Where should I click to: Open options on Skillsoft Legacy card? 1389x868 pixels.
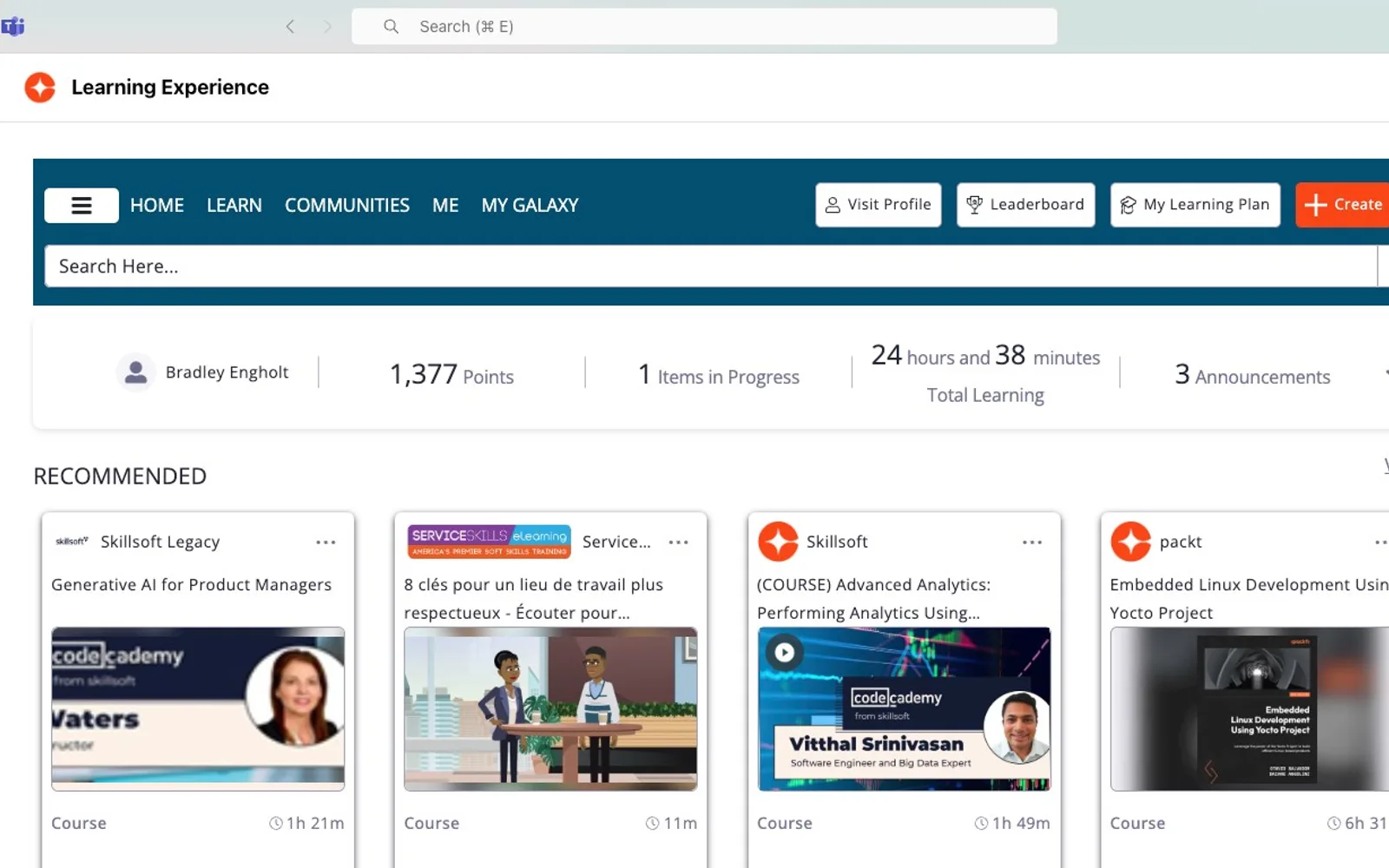[x=326, y=542]
